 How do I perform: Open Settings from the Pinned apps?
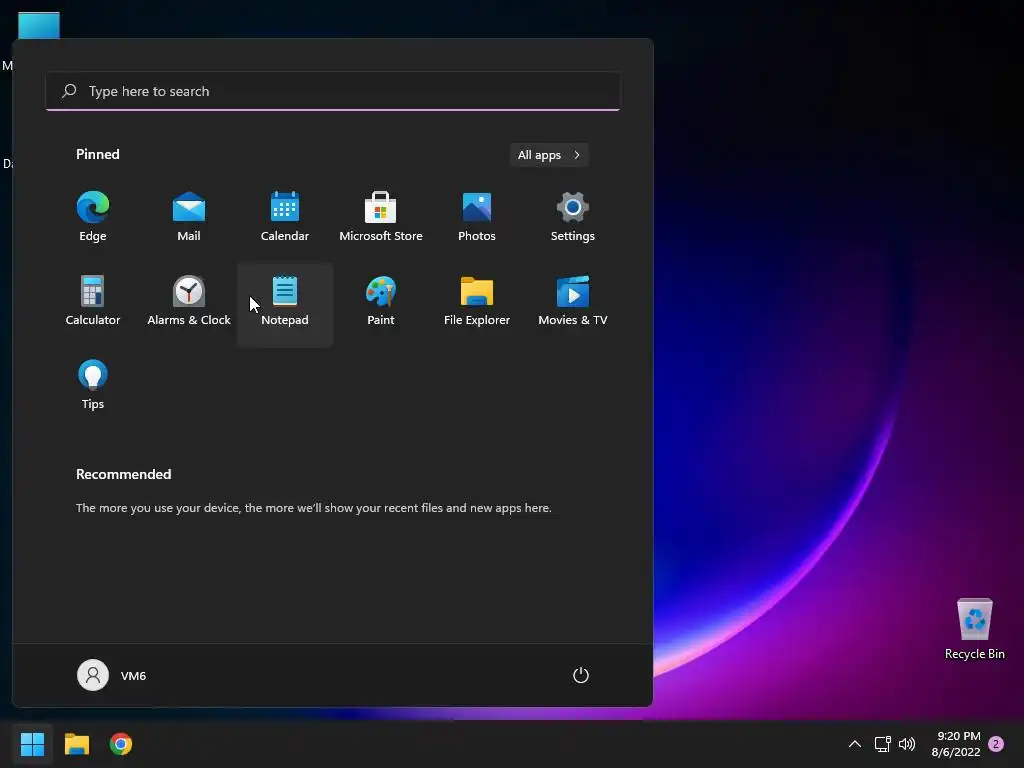click(573, 217)
